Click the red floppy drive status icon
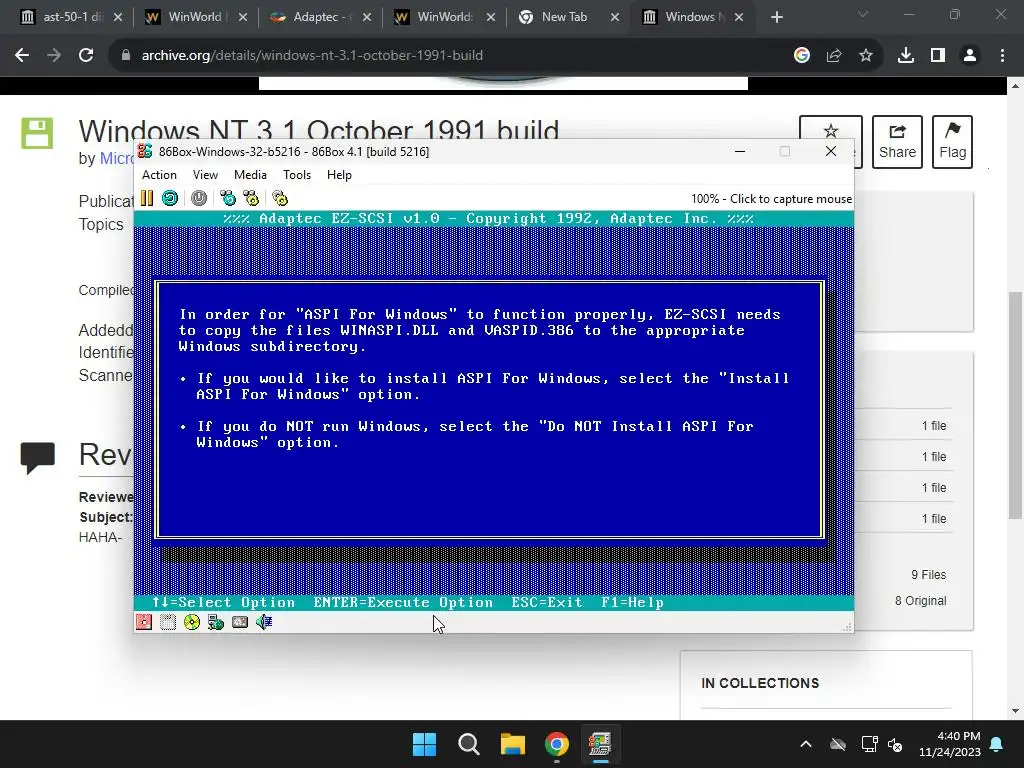The image size is (1024, 768). [x=144, y=622]
